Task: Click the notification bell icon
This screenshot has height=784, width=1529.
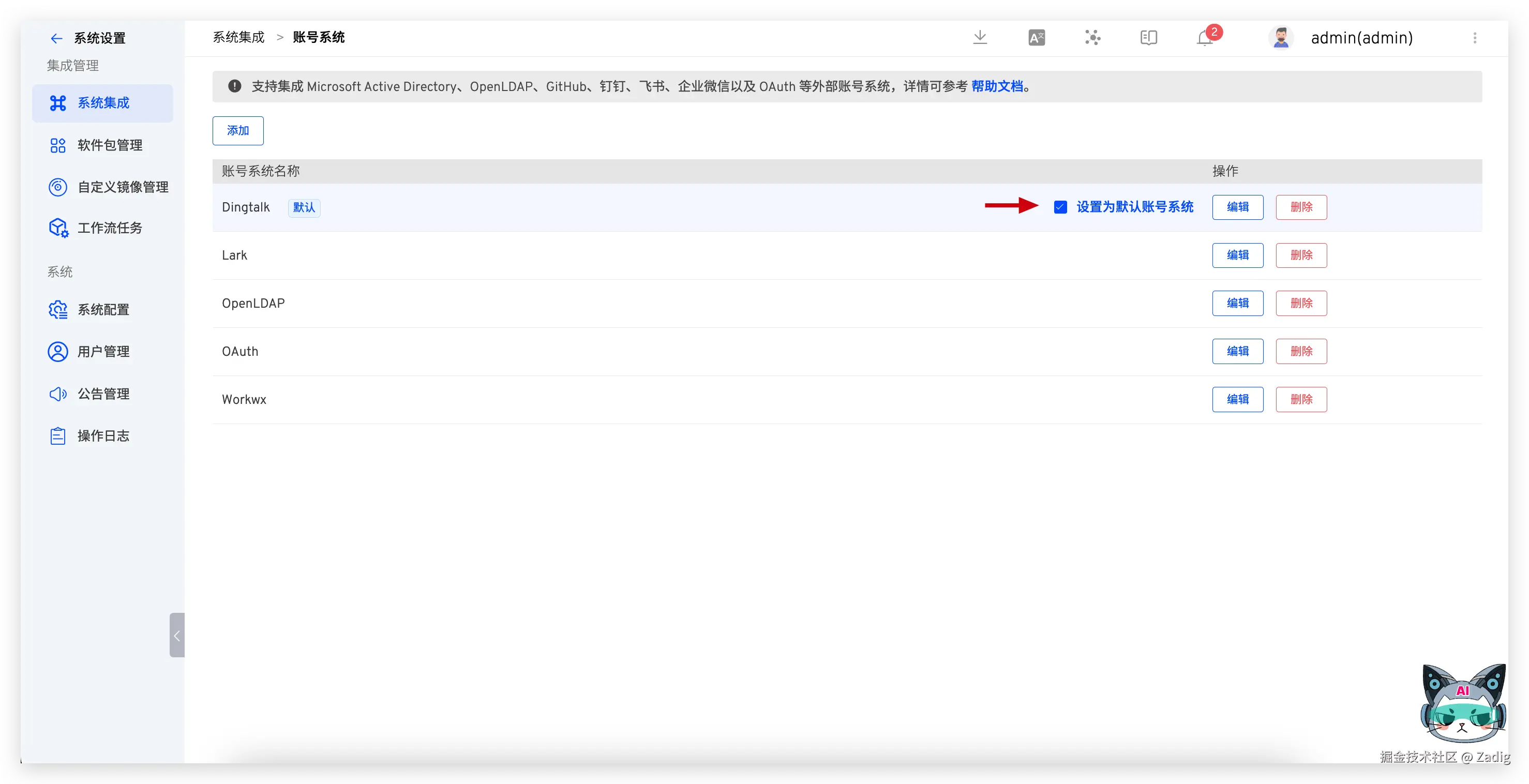Action: pyautogui.click(x=1204, y=39)
